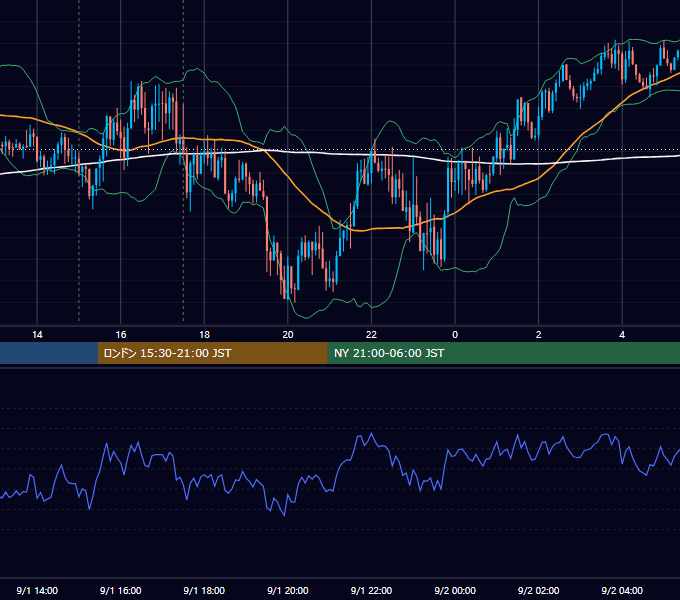
Task: Click the ロンドン 15:30-21:00 JST session bar
Action: (212, 353)
